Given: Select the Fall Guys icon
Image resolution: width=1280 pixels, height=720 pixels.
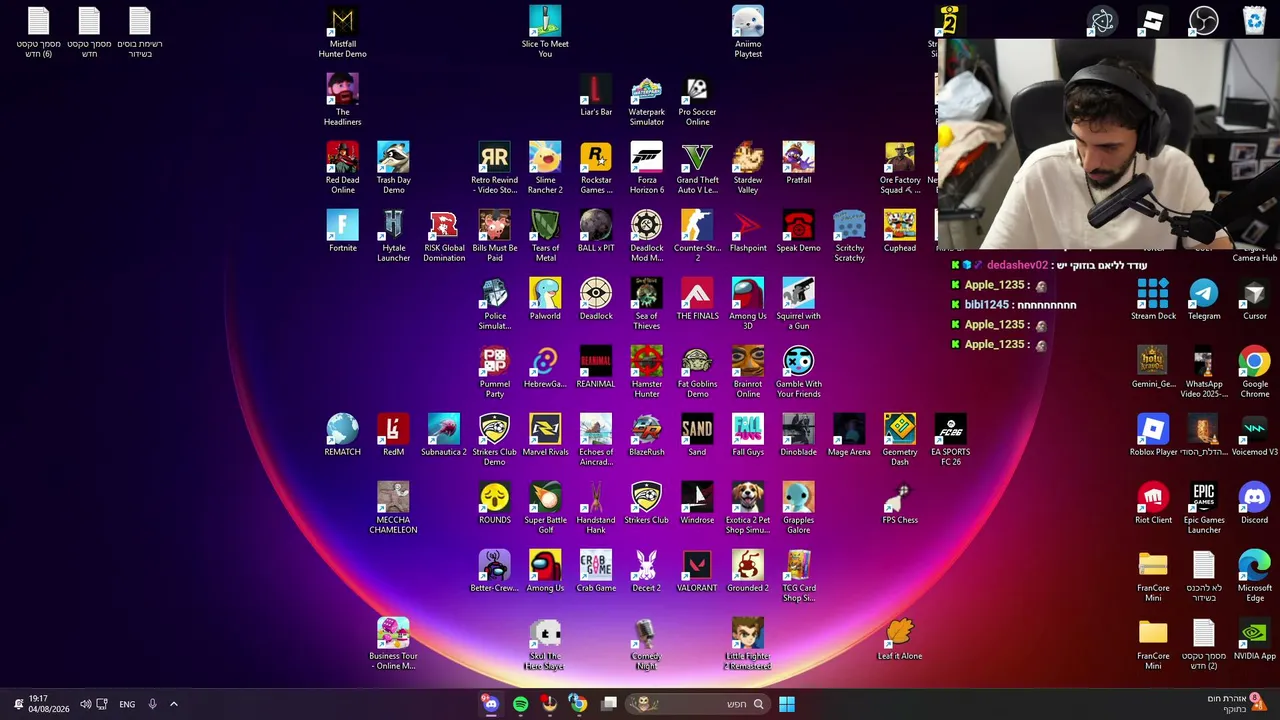Looking at the screenshot, I should point(748,435).
